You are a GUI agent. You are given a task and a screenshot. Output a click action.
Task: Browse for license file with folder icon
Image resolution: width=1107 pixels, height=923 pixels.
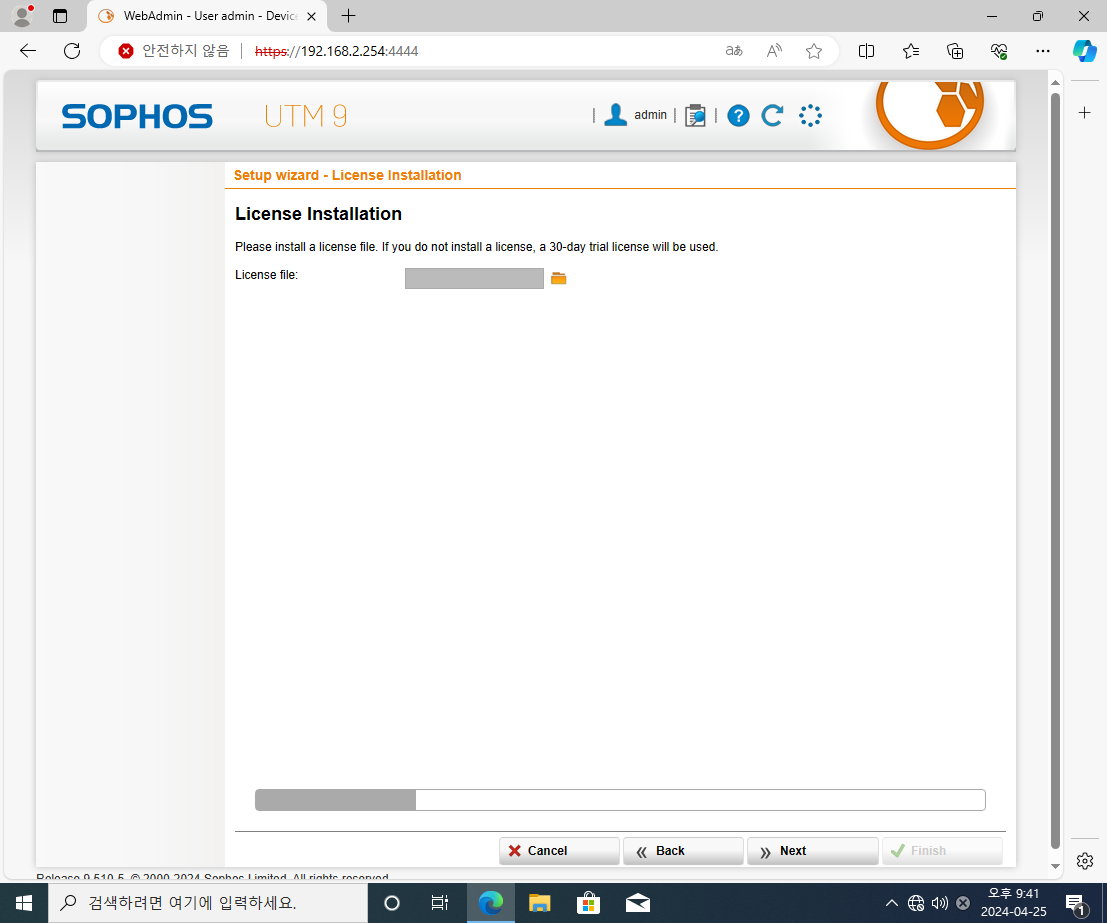[x=558, y=278]
